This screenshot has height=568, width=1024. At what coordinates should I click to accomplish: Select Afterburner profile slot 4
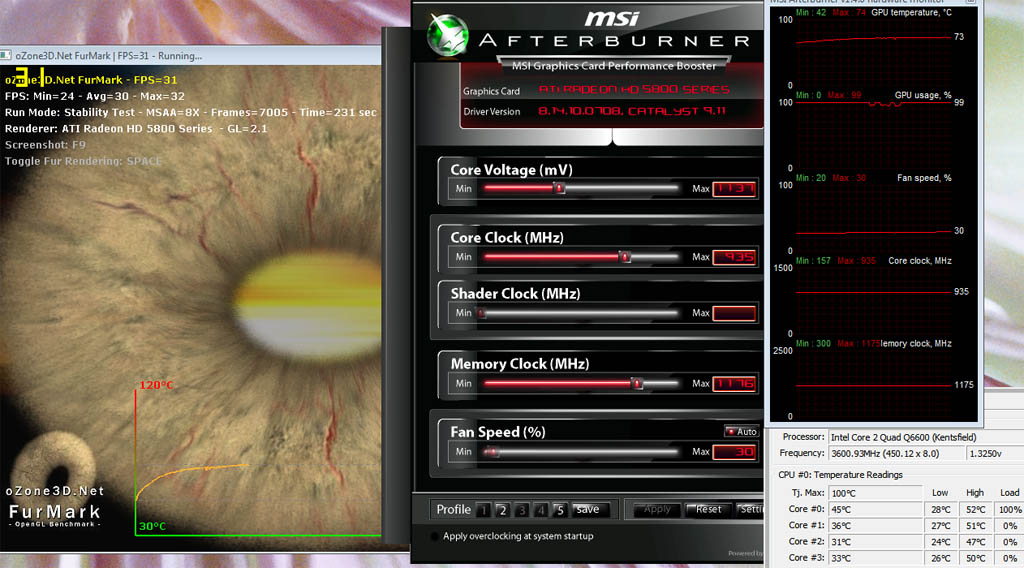click(x=540, y=510)
